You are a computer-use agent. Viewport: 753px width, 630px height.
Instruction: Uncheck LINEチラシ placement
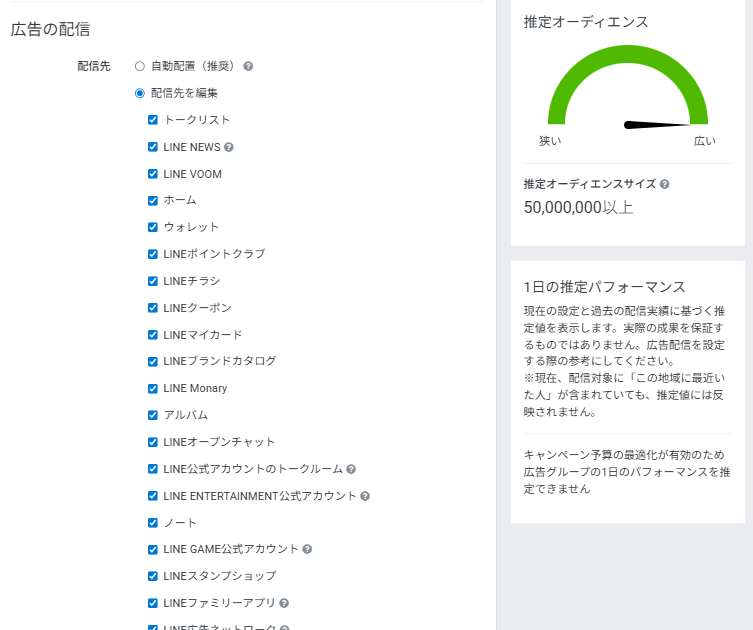[153, 281]
